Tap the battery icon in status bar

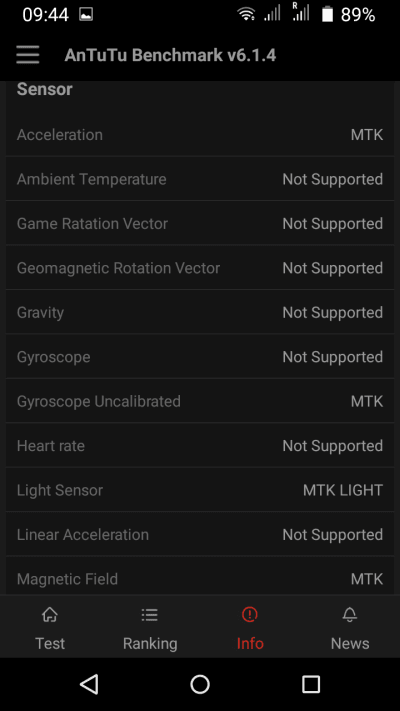327,15
